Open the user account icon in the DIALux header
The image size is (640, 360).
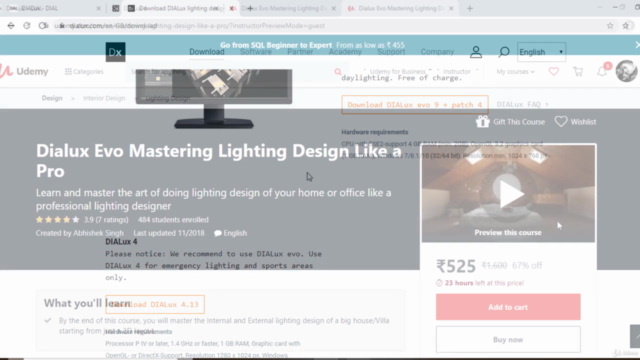pos(476,52)
